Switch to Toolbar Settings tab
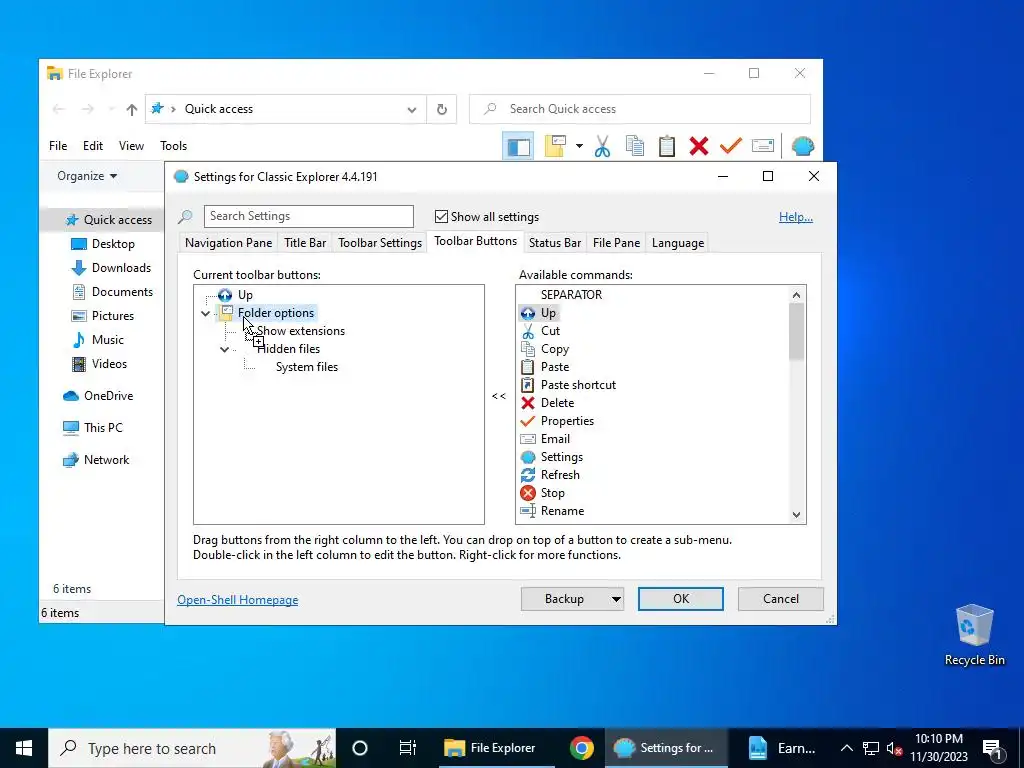 click(x=380, y=243)
